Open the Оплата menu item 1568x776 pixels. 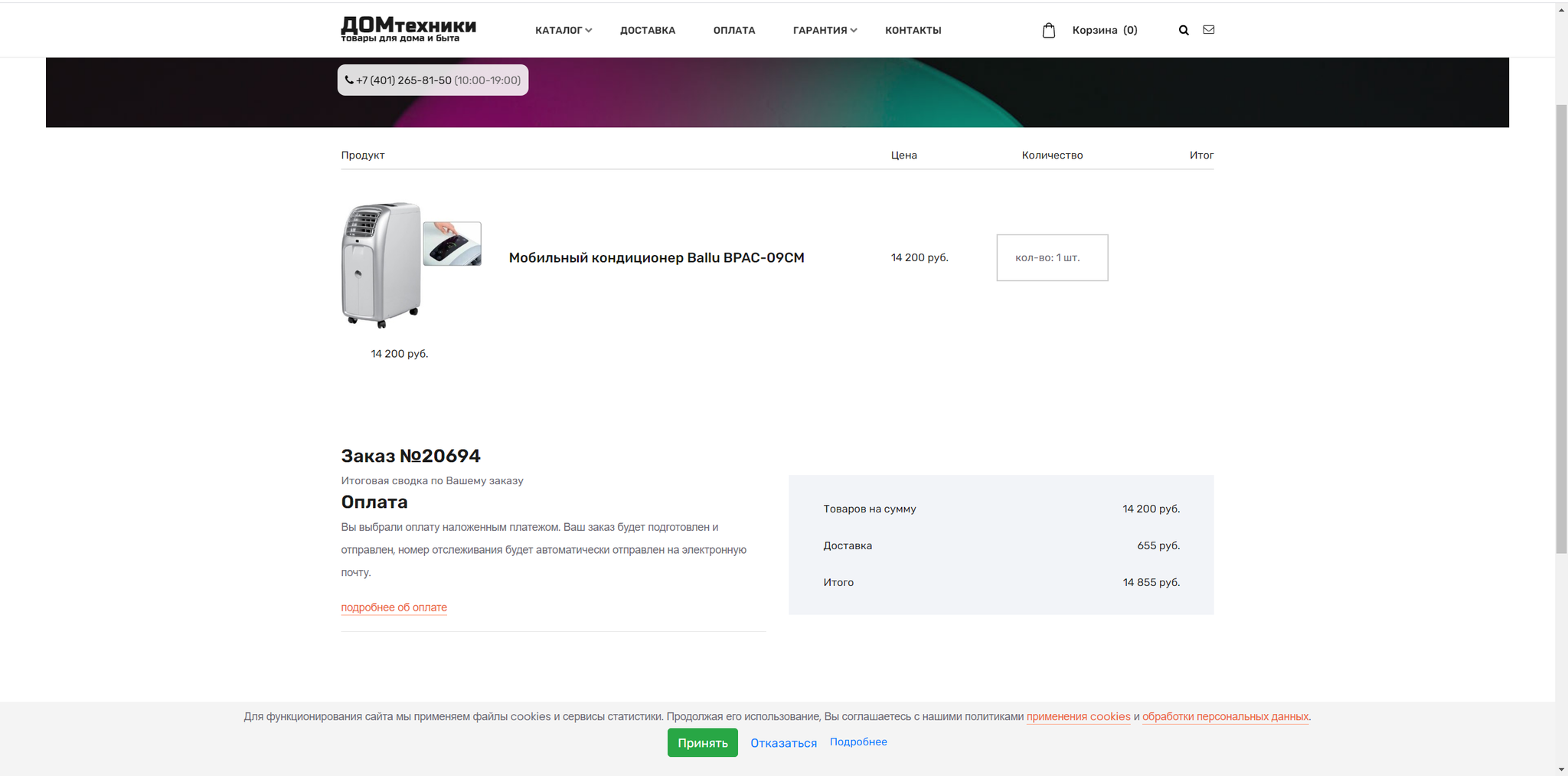coord(734,31)
